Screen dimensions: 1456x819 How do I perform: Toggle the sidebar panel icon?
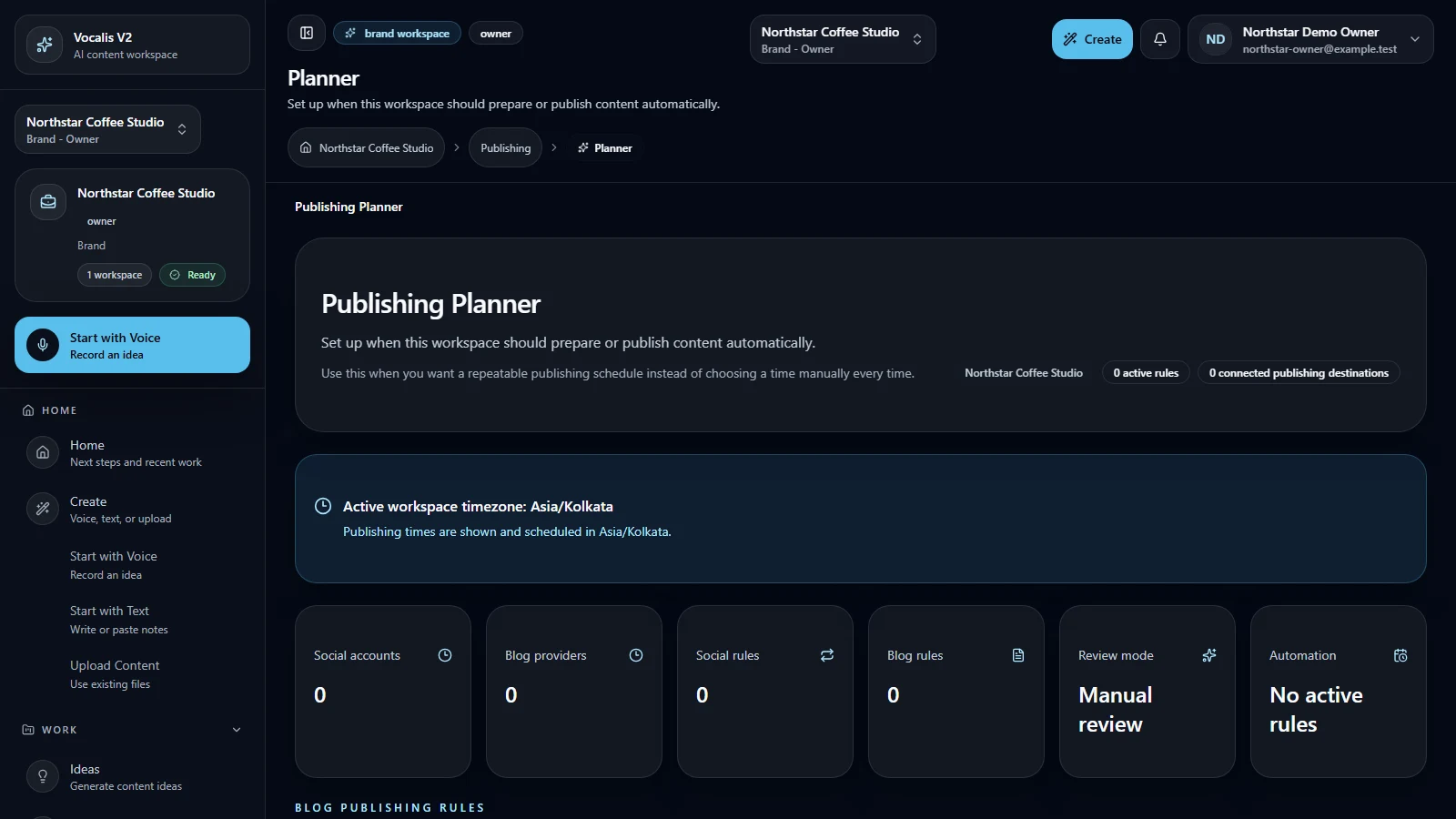click(x=307, y=34)
